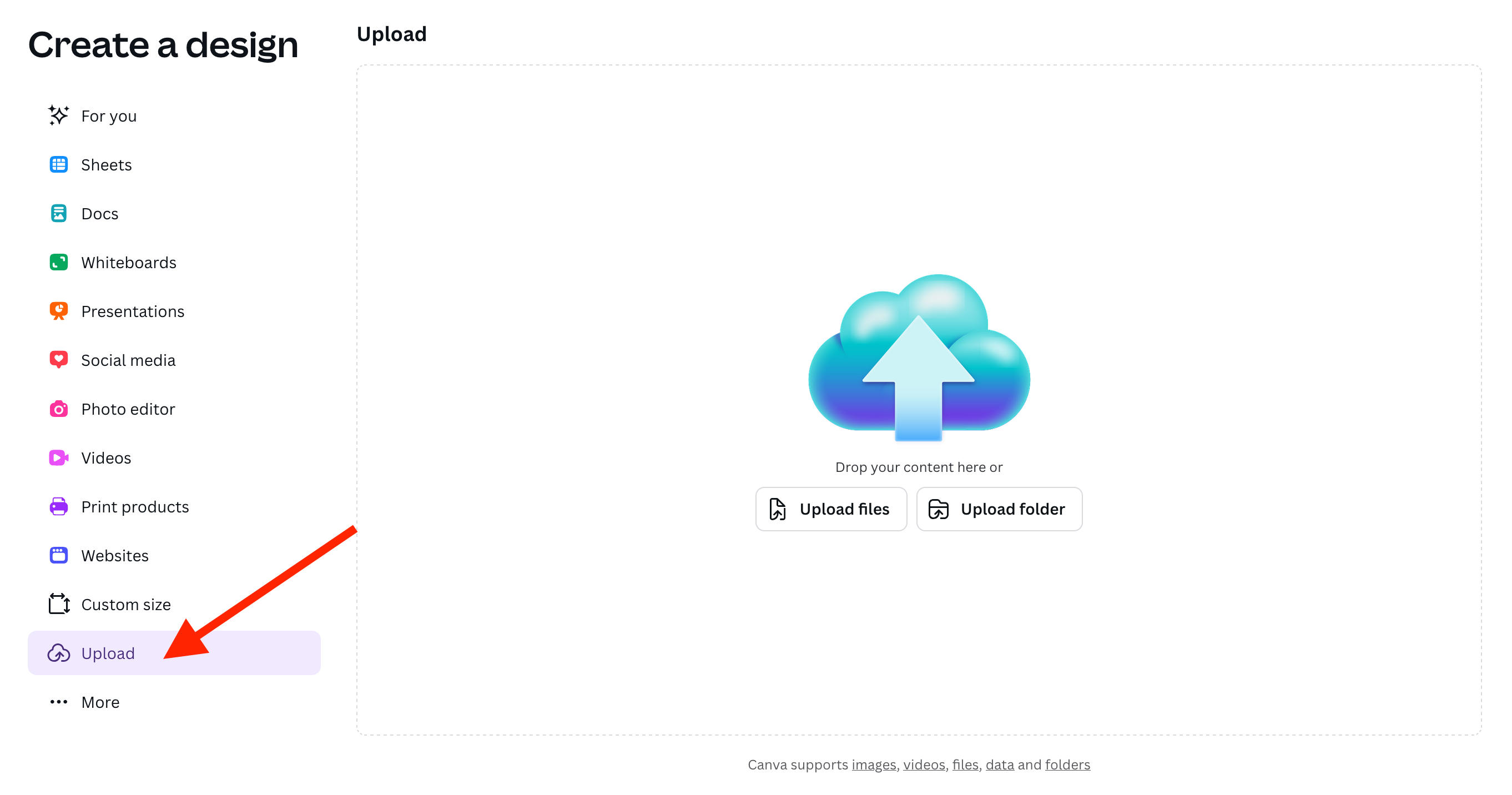Follow the videos supported formats link

coord(923,764)
